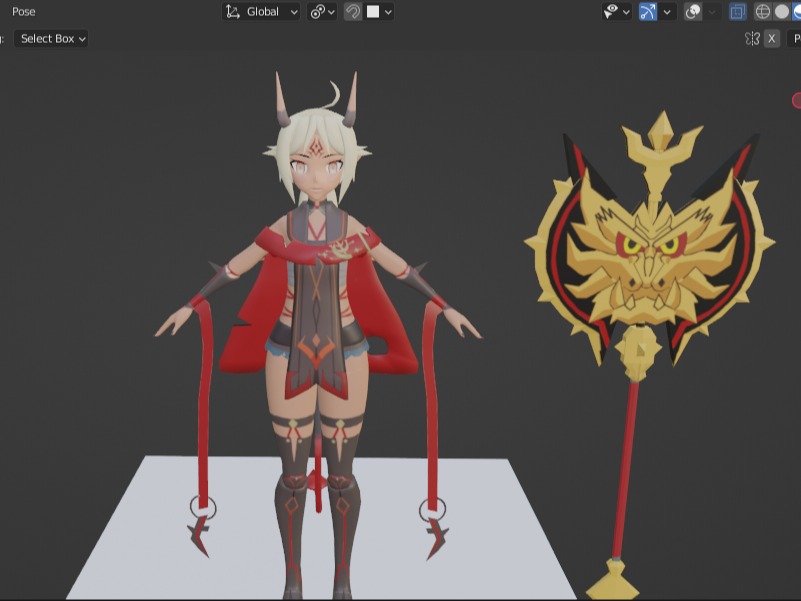Viewport: 801px width, 601px height.
Task: Toggle viewport overlays
Action: [x=693, y=12]
